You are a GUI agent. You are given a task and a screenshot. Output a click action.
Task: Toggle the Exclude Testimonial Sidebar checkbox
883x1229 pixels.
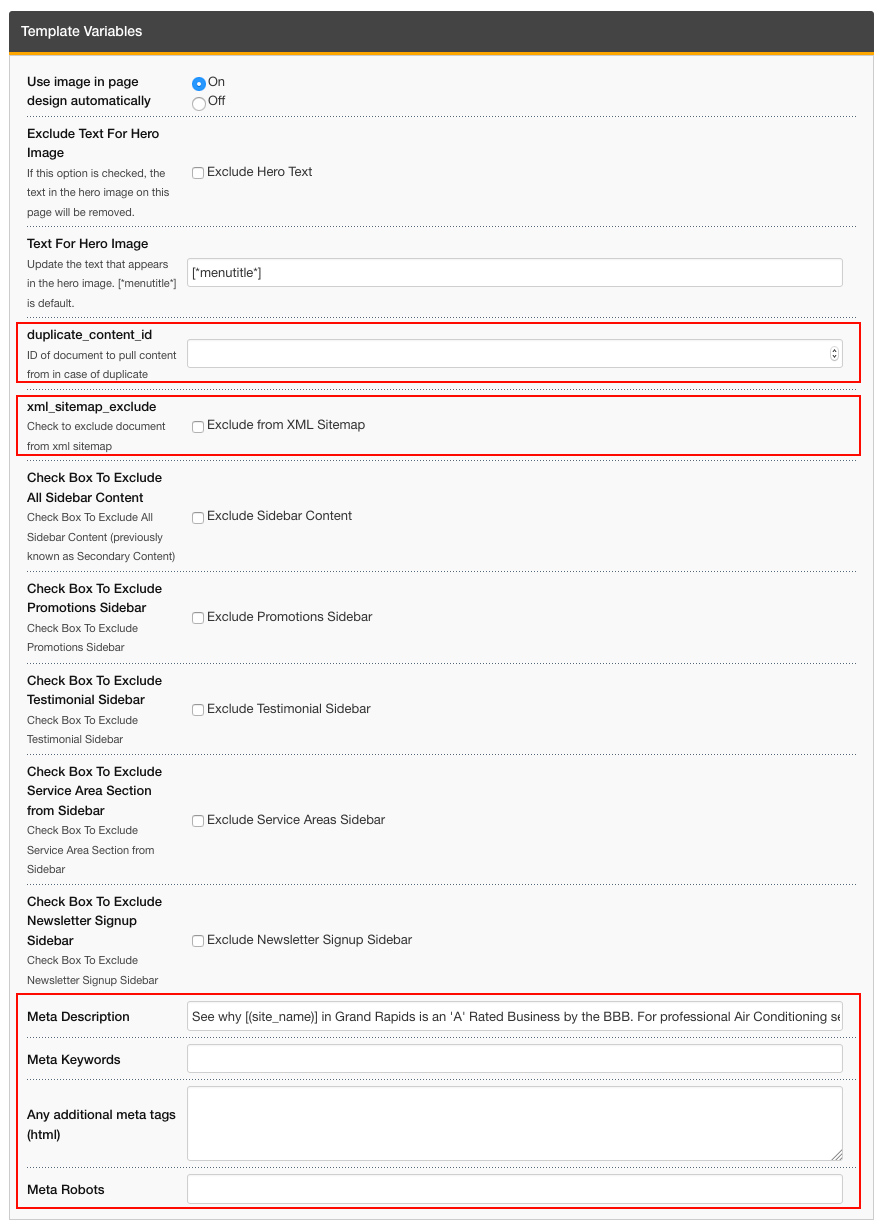tap(198, 710)
